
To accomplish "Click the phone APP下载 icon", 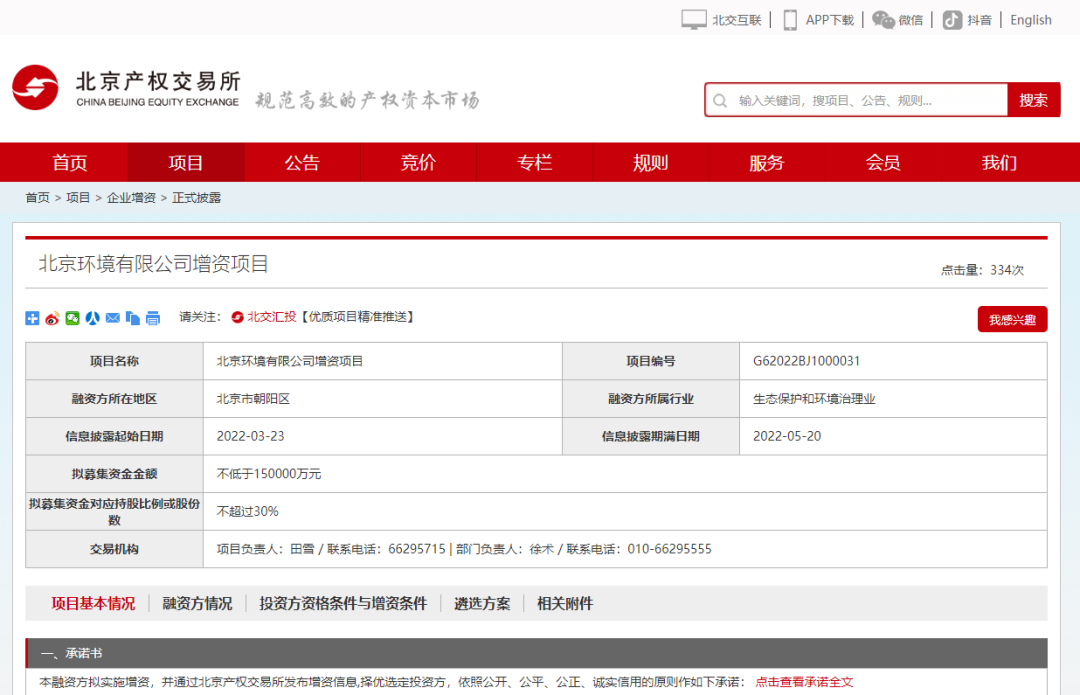I will (x=790, y=20).
